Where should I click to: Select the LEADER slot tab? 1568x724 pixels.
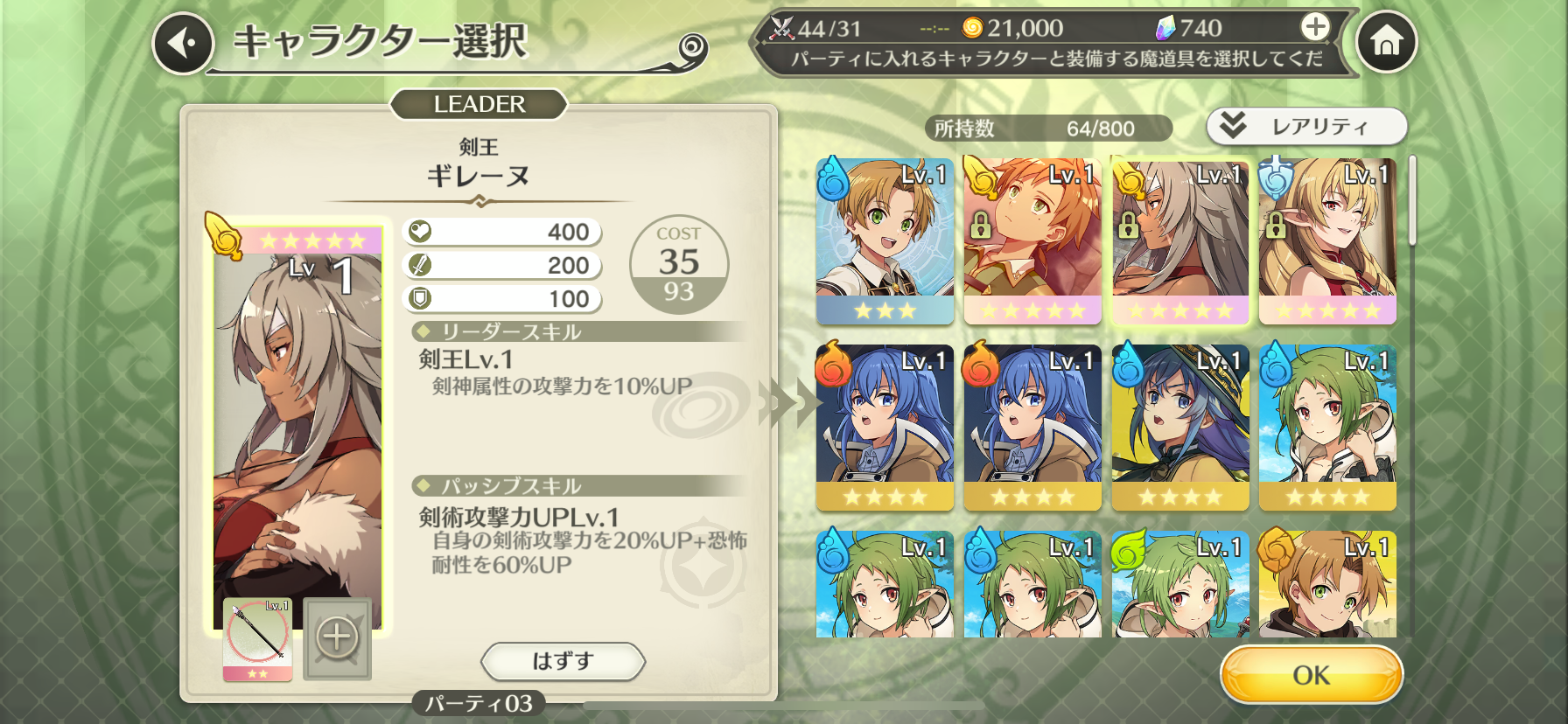(x=479, y=104)
